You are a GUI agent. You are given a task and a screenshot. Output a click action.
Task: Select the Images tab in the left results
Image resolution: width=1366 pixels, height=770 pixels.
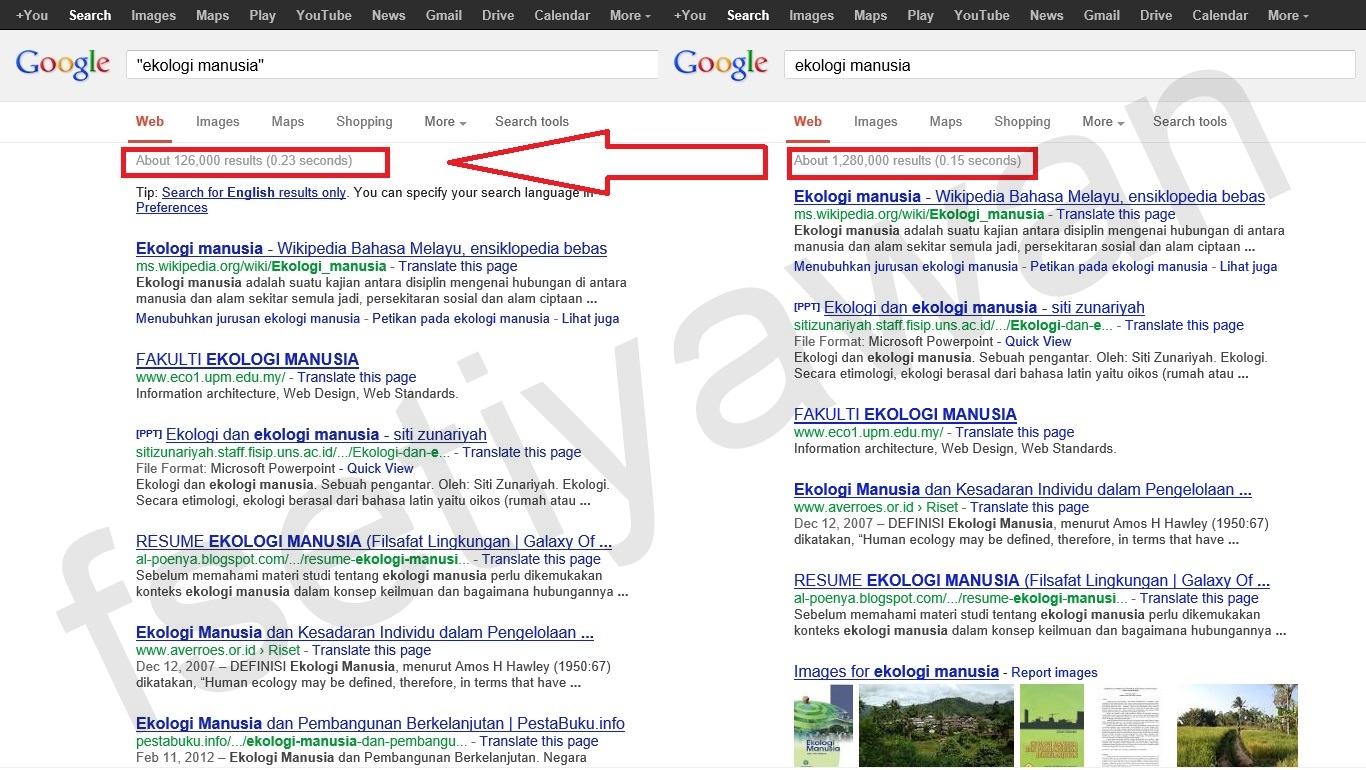click(218, 121)
